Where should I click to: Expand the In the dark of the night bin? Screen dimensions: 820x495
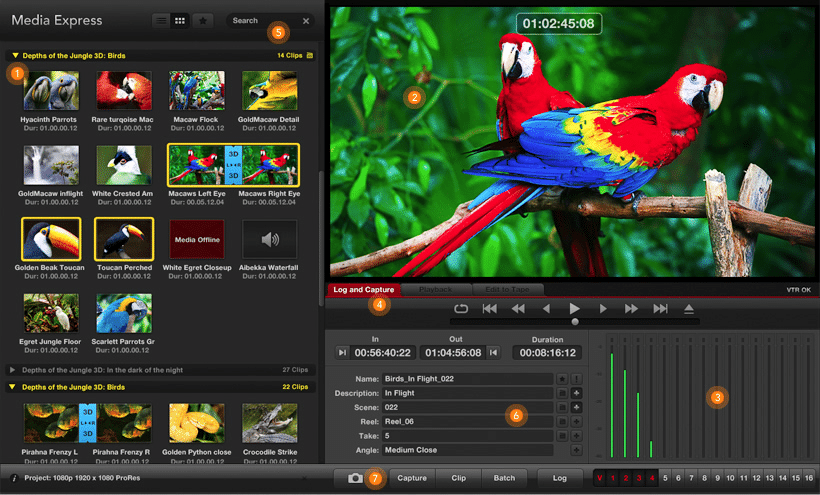point(13,370)
